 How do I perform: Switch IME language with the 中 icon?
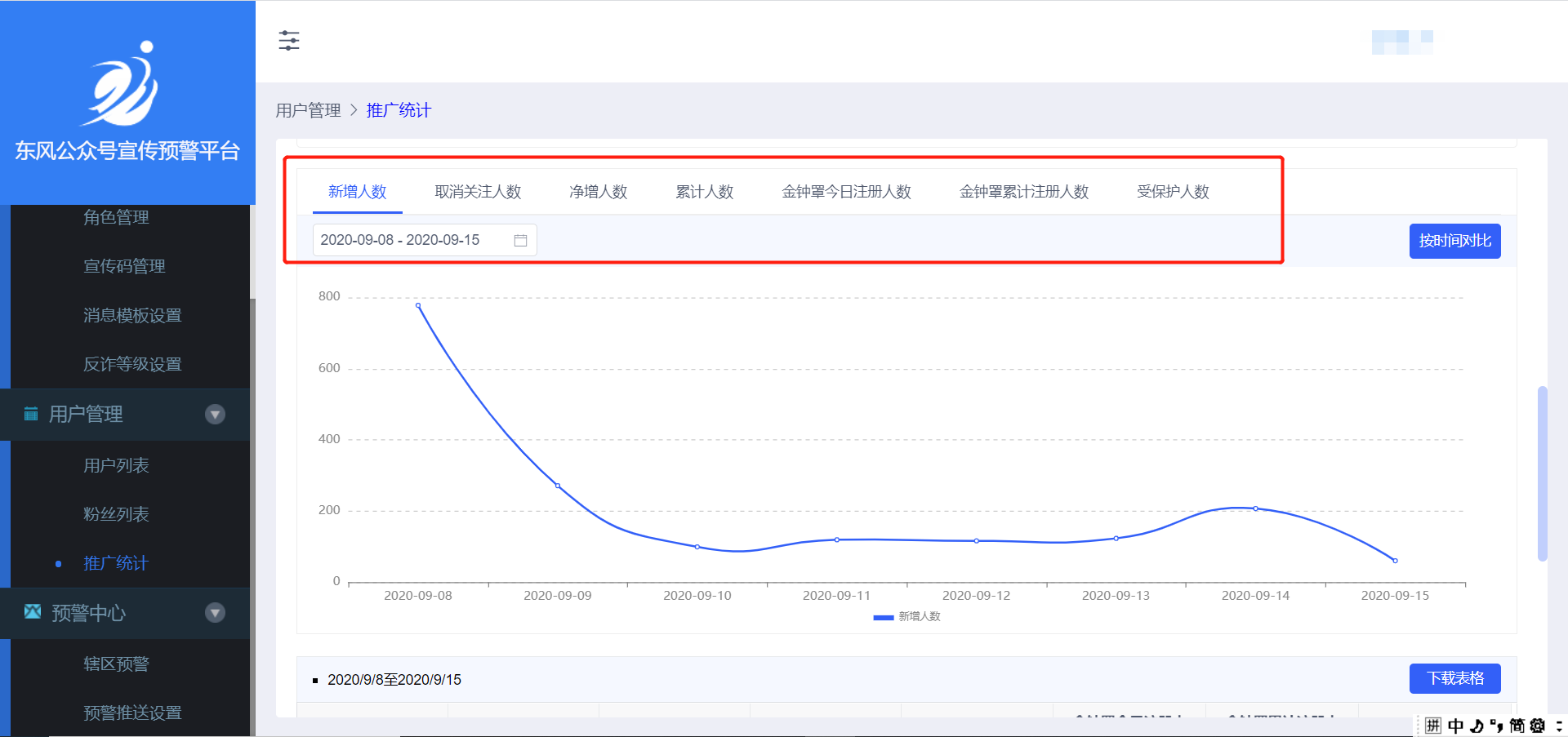(x=1455, y=726)
